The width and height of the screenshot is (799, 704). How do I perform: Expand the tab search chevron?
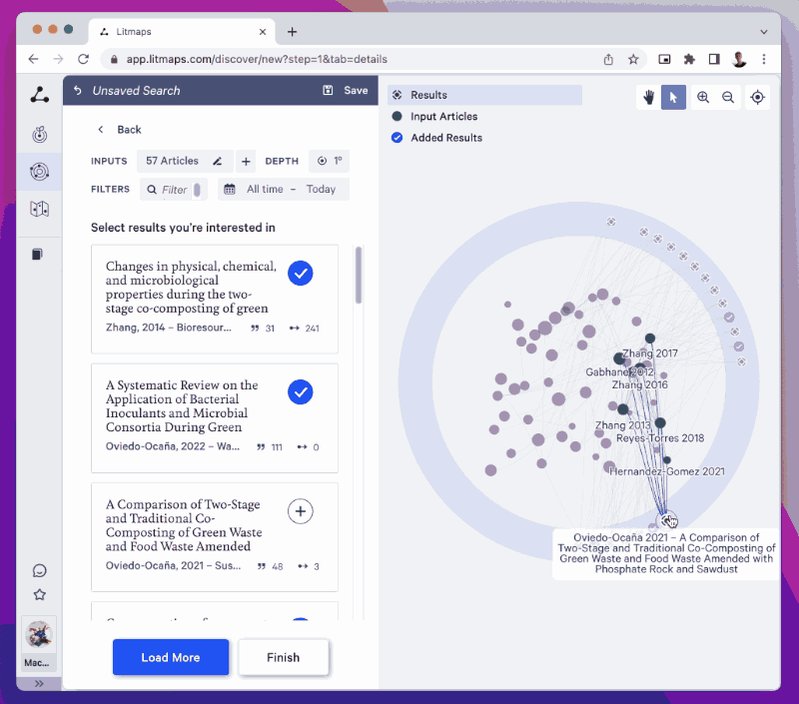click(763, 32)
